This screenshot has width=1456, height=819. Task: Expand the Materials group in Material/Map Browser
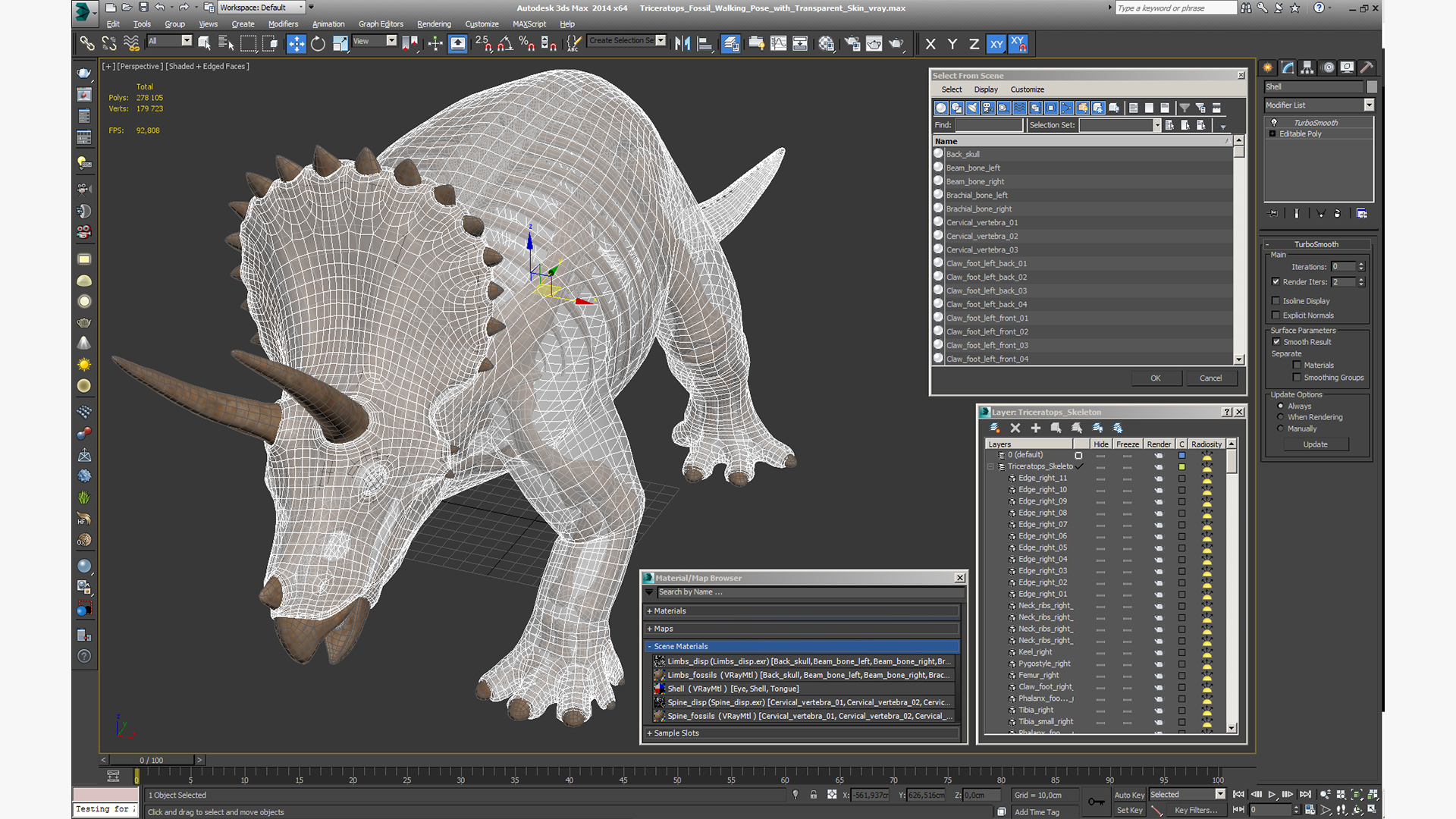(802, 610)
